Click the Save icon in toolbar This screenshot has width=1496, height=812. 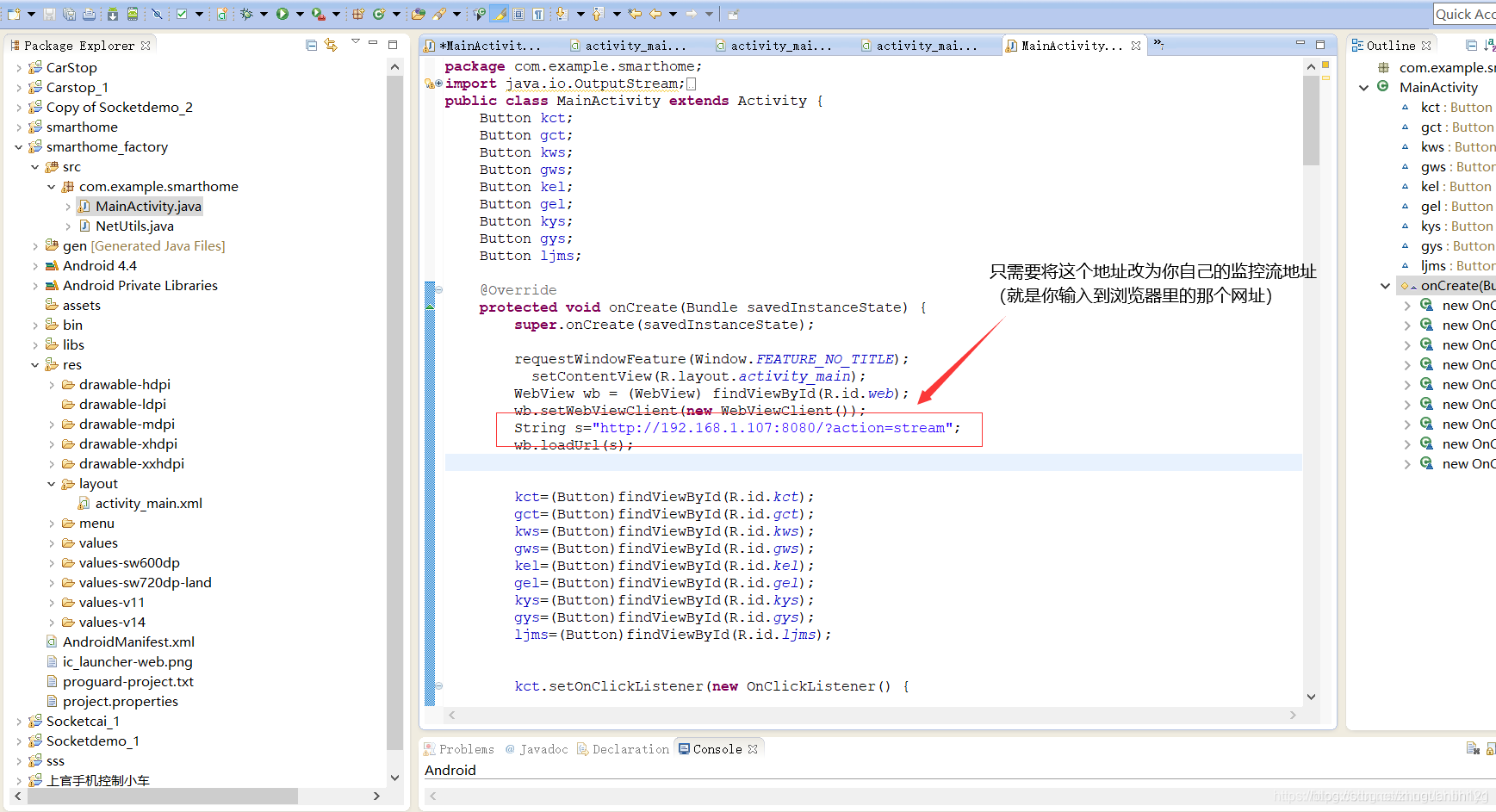[x=49, y=14]
